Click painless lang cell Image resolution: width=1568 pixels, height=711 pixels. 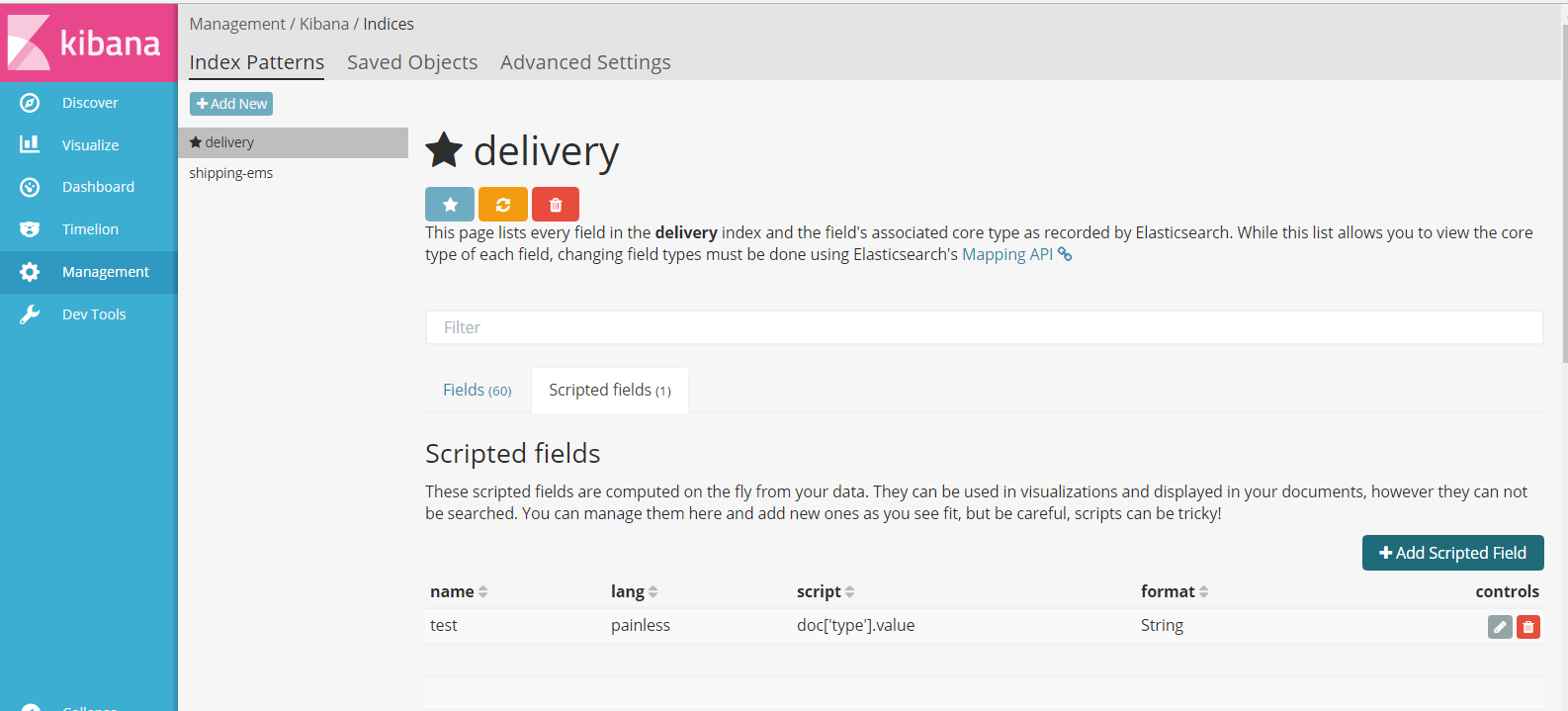click(641, 626)
